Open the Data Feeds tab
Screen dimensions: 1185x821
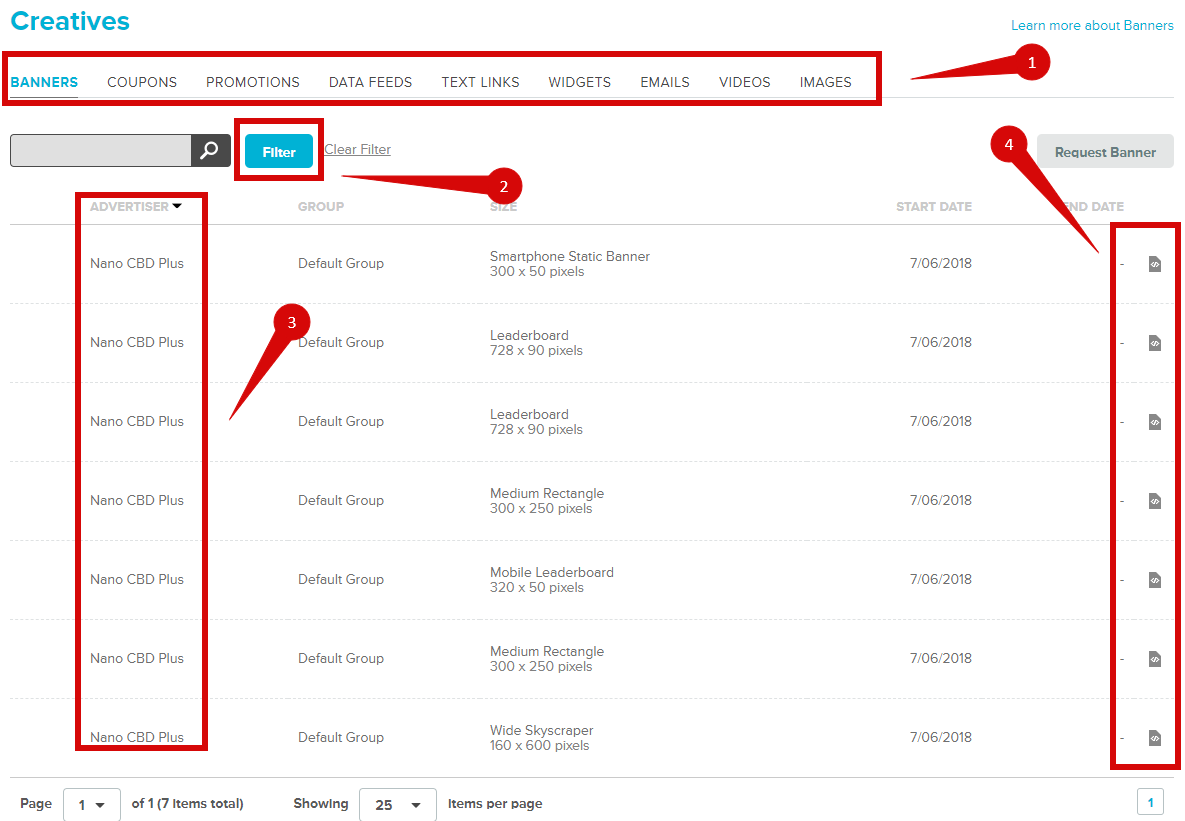click(370, 82)
